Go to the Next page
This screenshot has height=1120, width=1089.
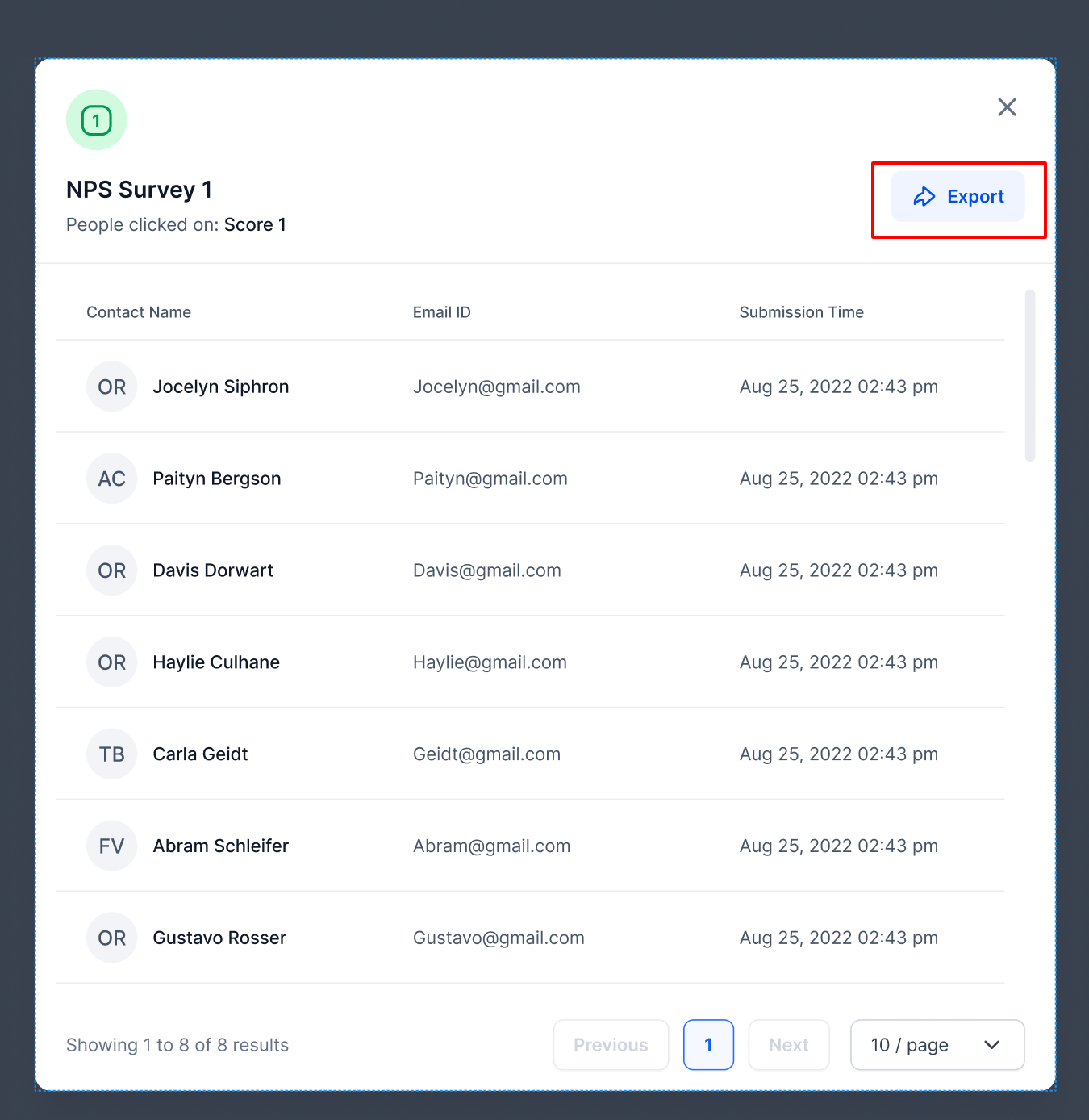point(789,1045)
